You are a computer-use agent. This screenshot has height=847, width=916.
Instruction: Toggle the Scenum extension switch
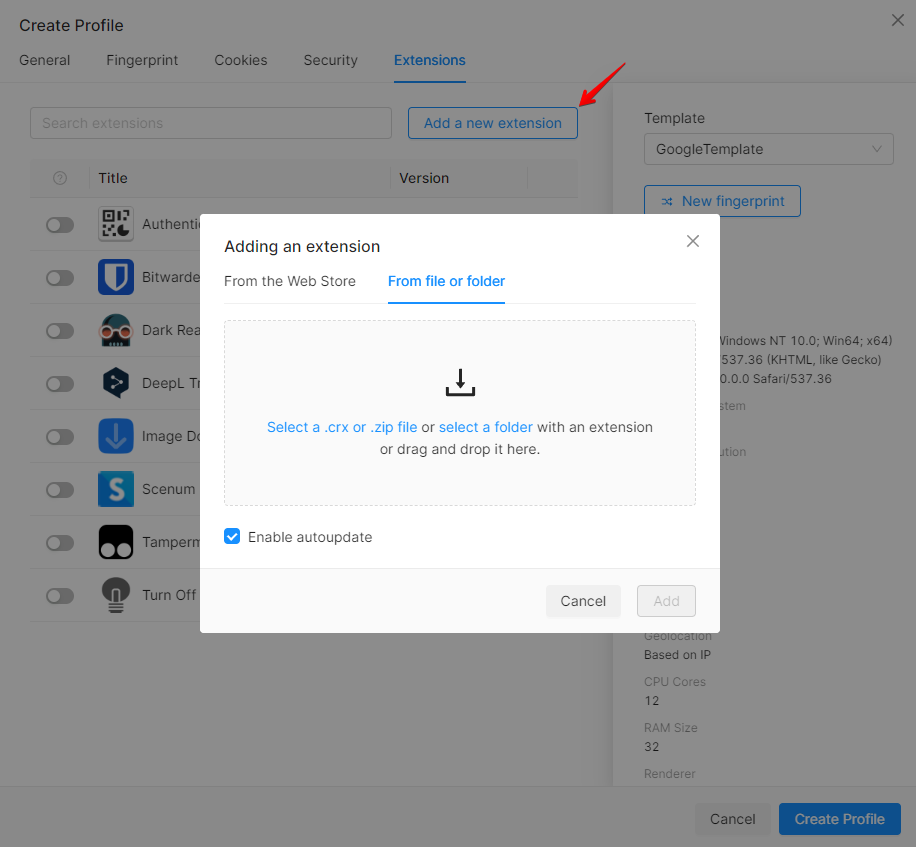tap(60, 490)
